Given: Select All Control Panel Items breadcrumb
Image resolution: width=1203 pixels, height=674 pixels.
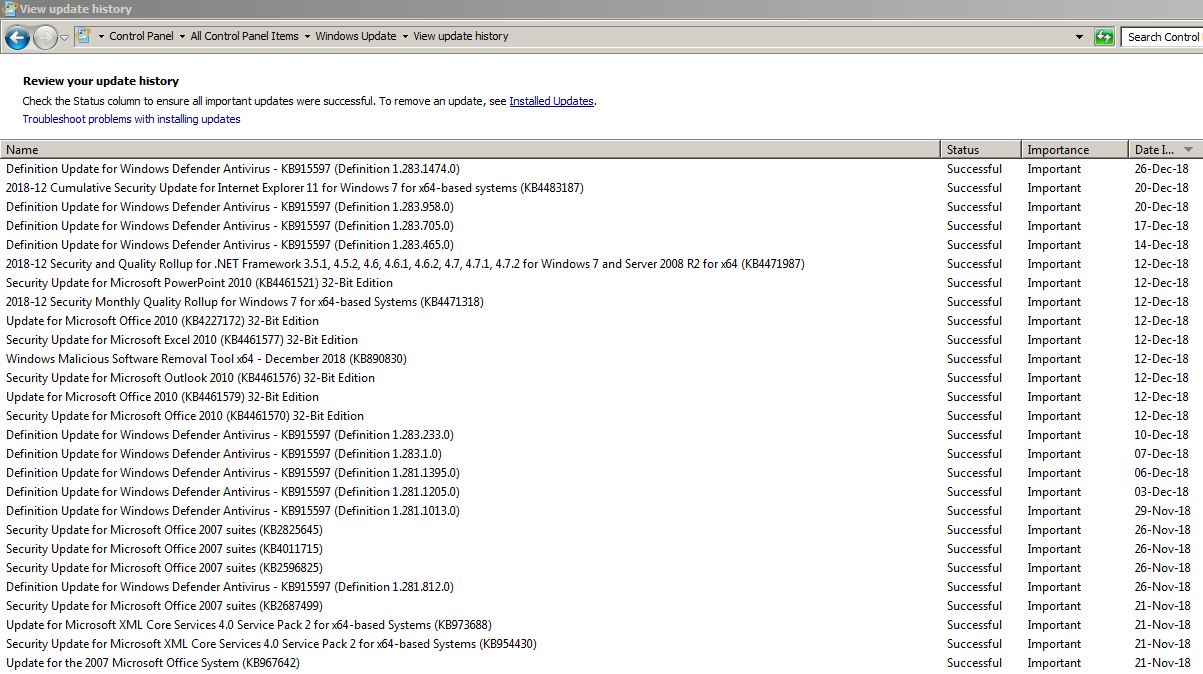Looking at the screenshot, I should click(244, 36).
